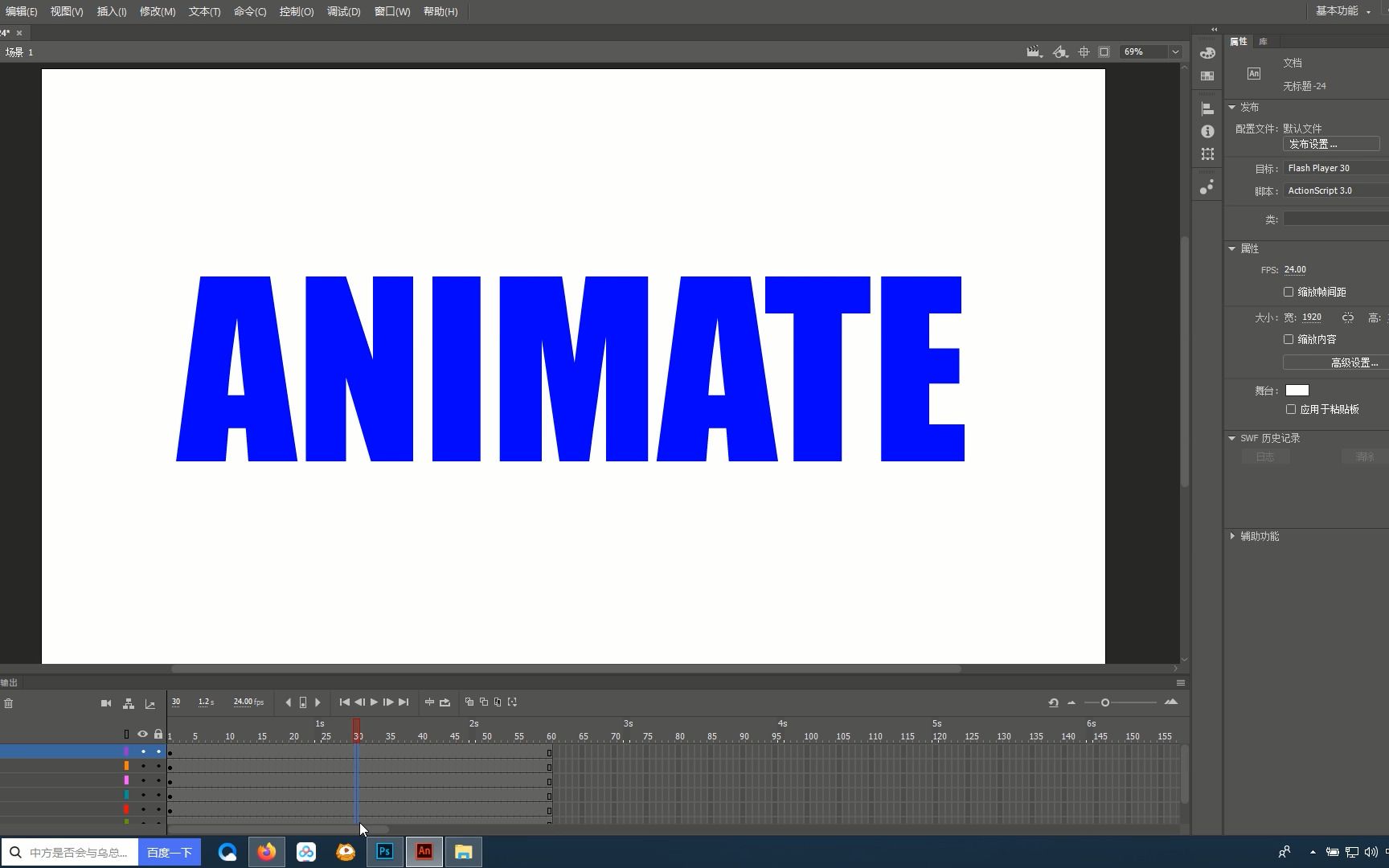Click the timeline zoom slider handle
This screenshot has height=868, width=1389.
[x=1105, y=702]
